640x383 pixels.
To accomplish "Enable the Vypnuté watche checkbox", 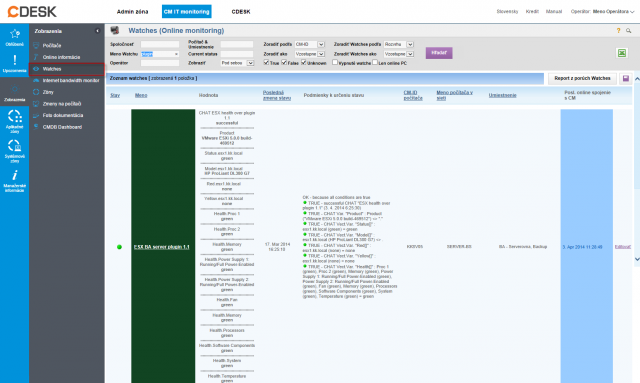I will pos(335,62).
